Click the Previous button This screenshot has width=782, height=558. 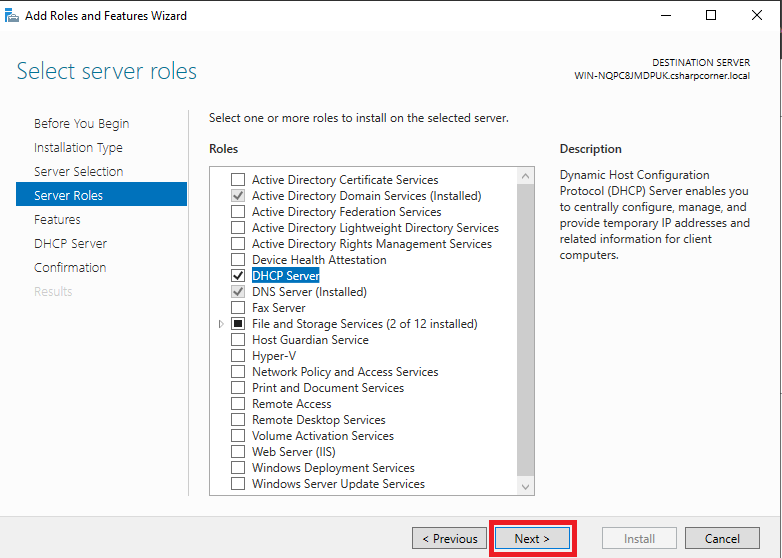coord(449,539)
